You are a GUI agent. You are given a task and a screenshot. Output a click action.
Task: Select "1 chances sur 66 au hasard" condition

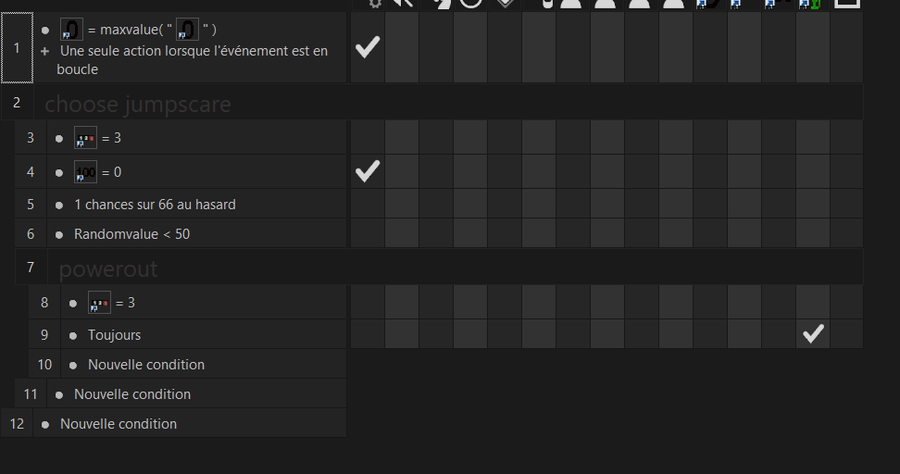[x=155, y=205]
